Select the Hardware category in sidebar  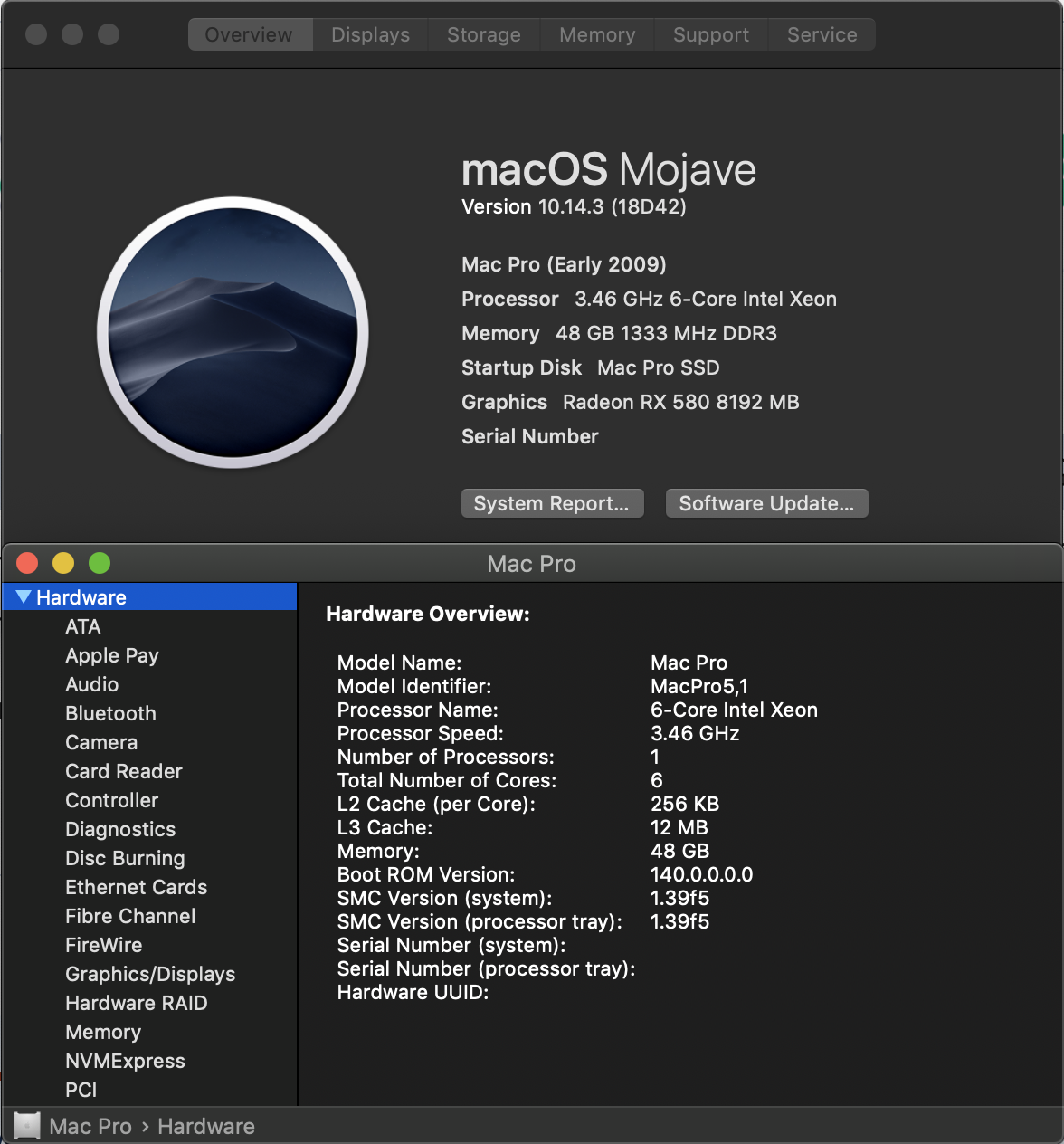[149, 597]
